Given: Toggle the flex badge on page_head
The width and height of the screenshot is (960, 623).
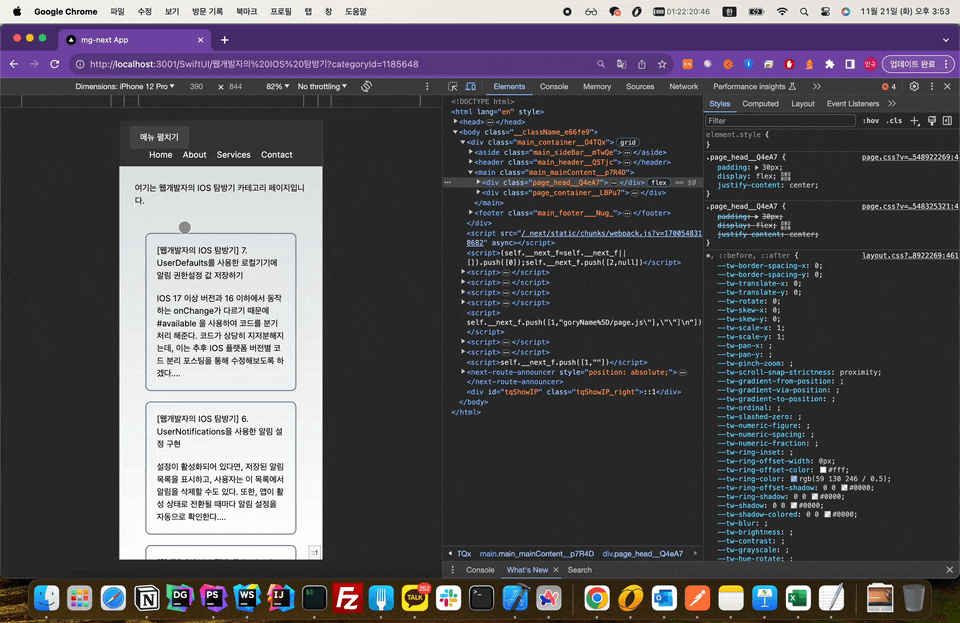Looking at the screenshot, I should click(x=659, y=182).
